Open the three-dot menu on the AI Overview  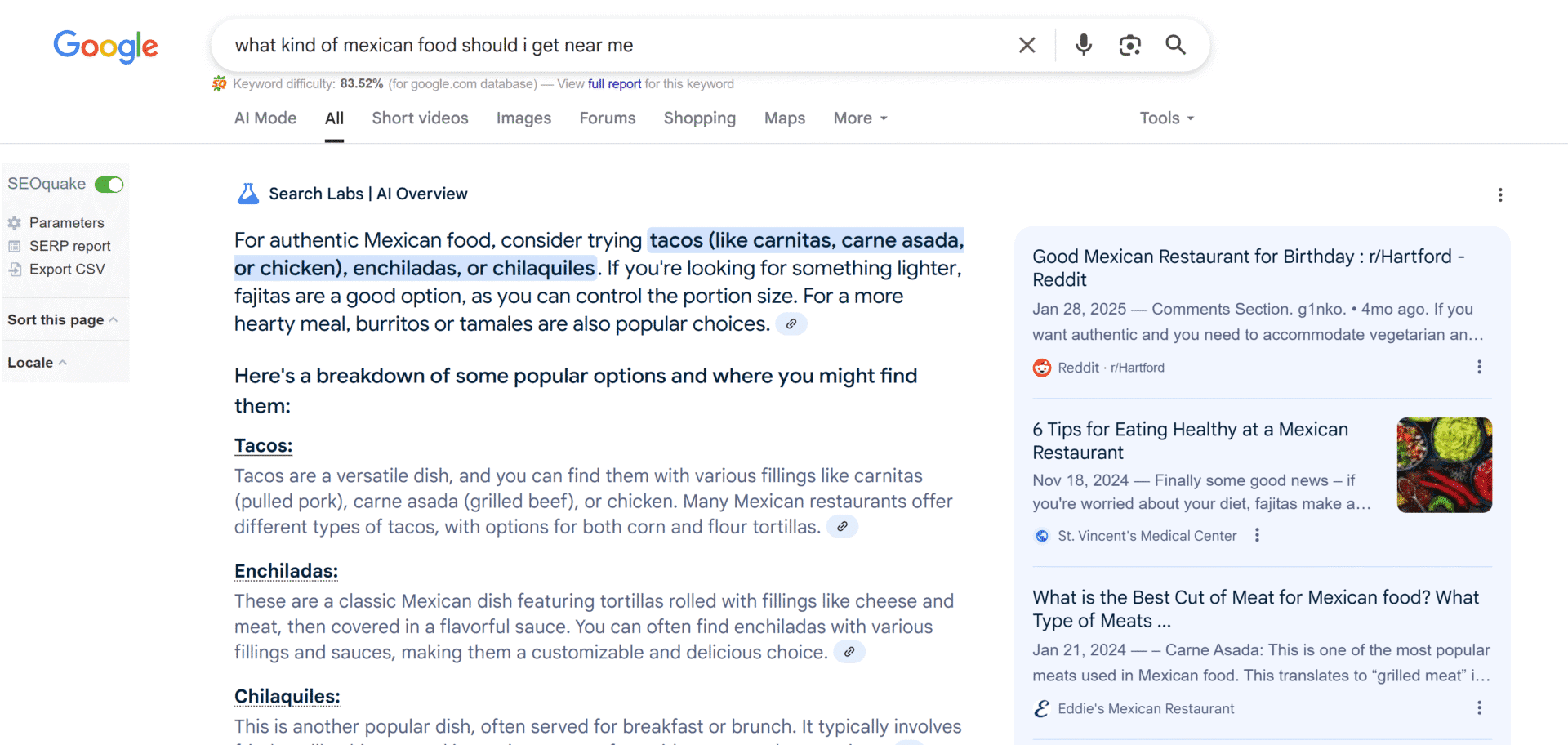pyautogui.click(x=1500, y=194)
